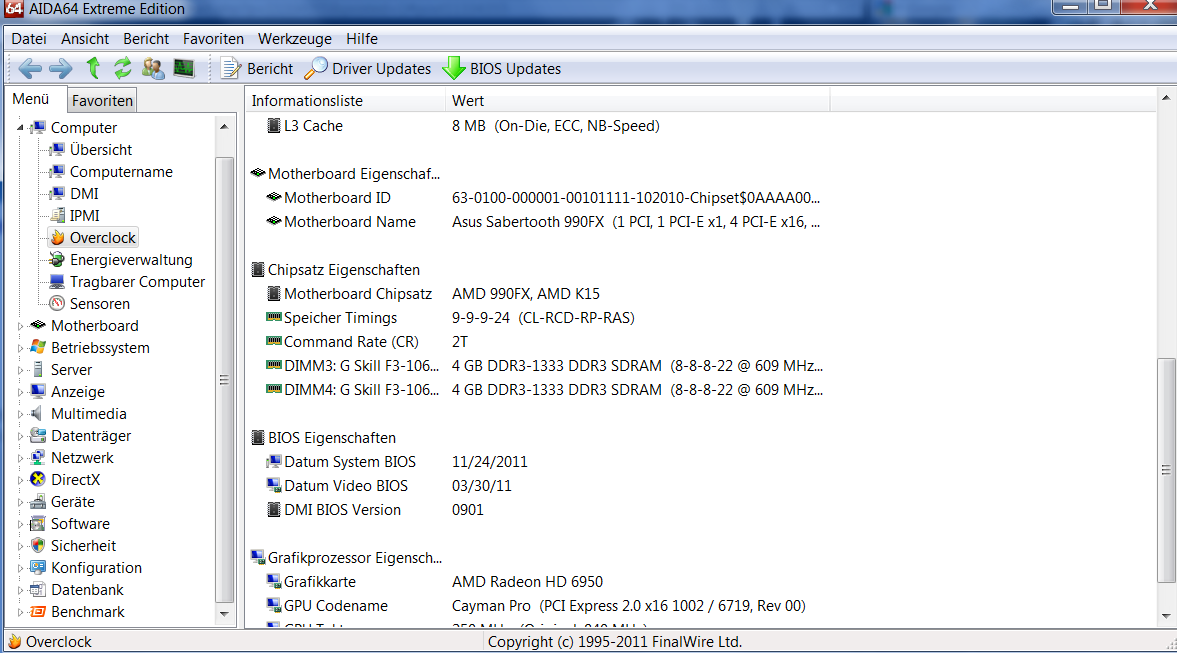This screenshot has height=653, width=1177.
Task: Open BIOS Updates in toolbar
Action: point(501,68)
